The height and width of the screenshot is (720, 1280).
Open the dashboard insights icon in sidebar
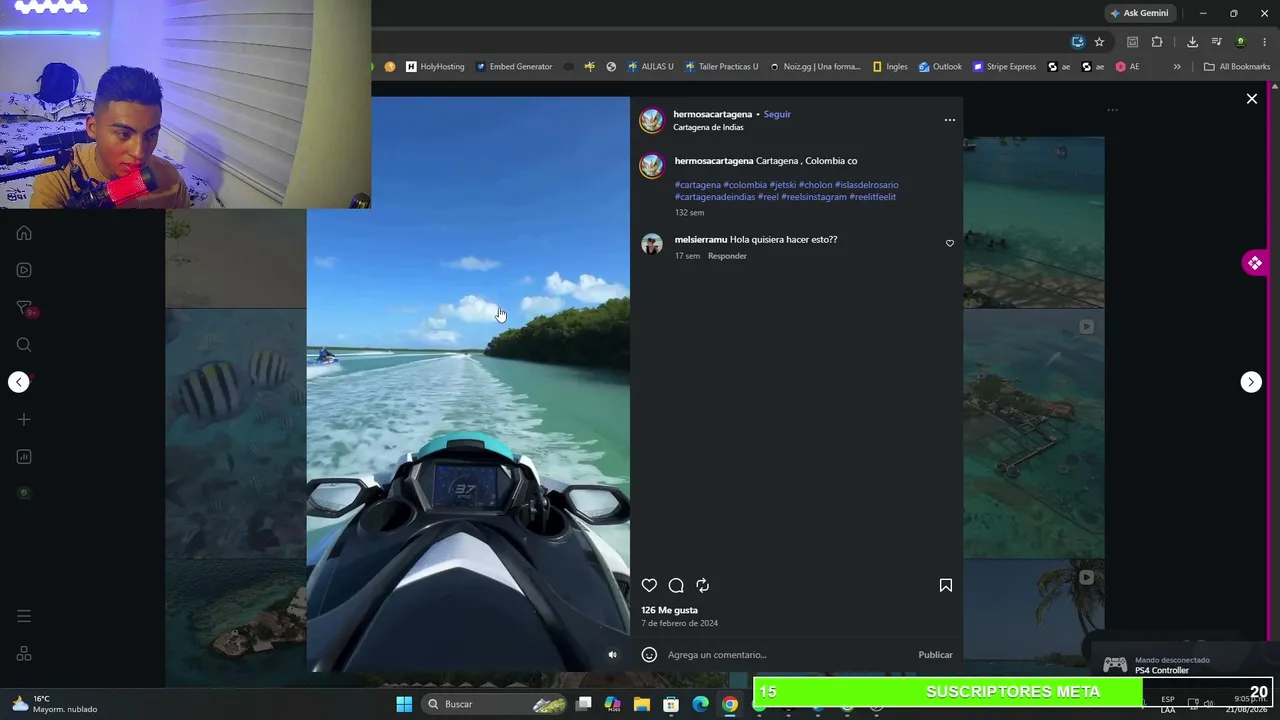[x=24, y=457]
